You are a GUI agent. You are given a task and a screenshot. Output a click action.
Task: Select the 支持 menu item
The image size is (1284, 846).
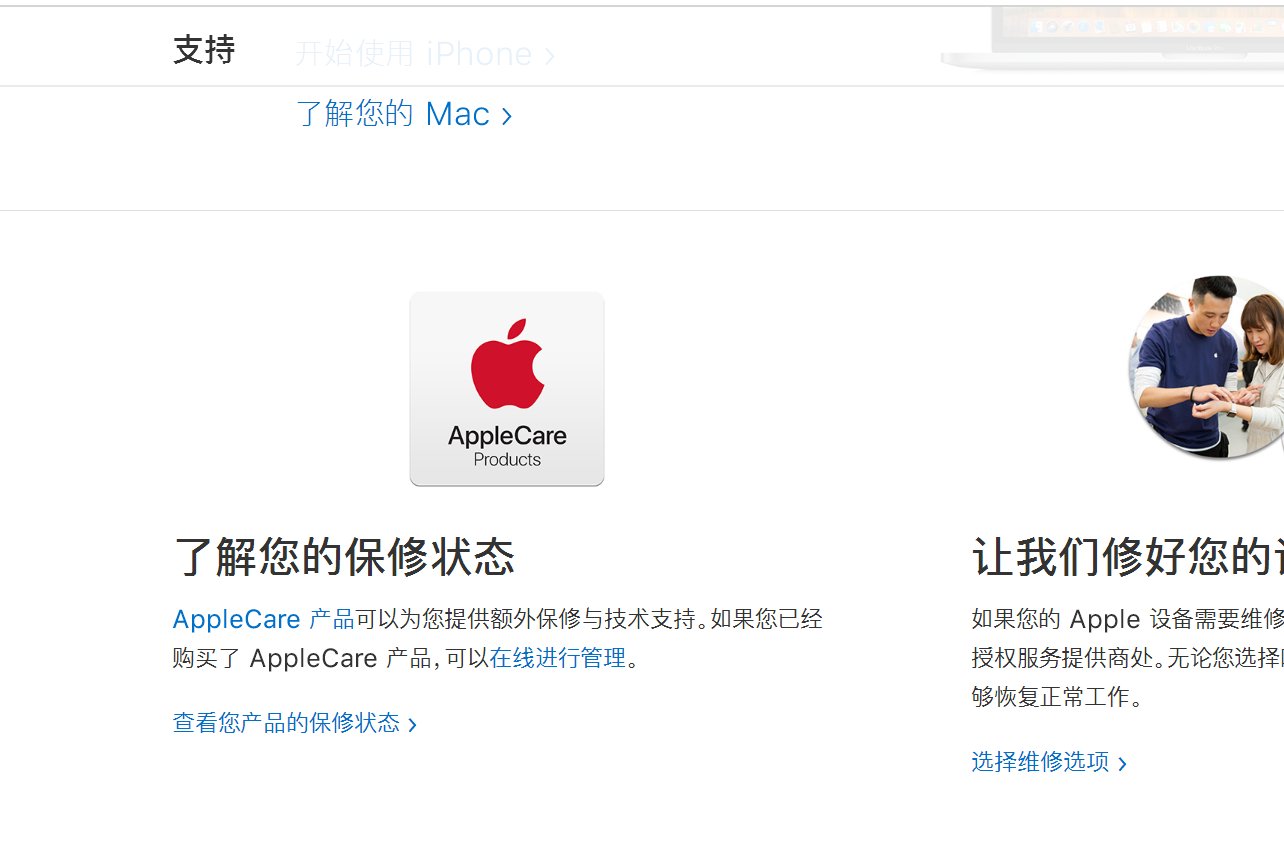pos(203,50)
